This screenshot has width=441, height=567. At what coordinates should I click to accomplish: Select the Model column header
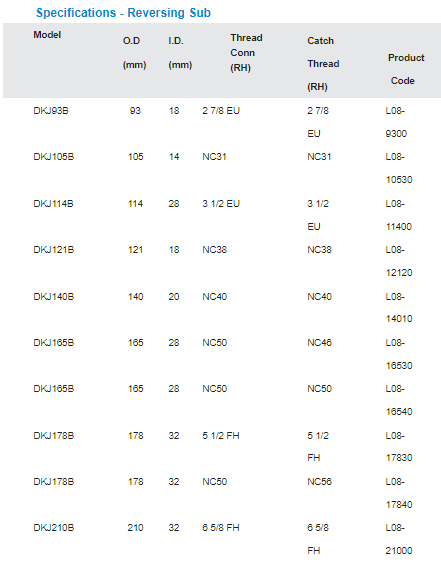(47, 35)
